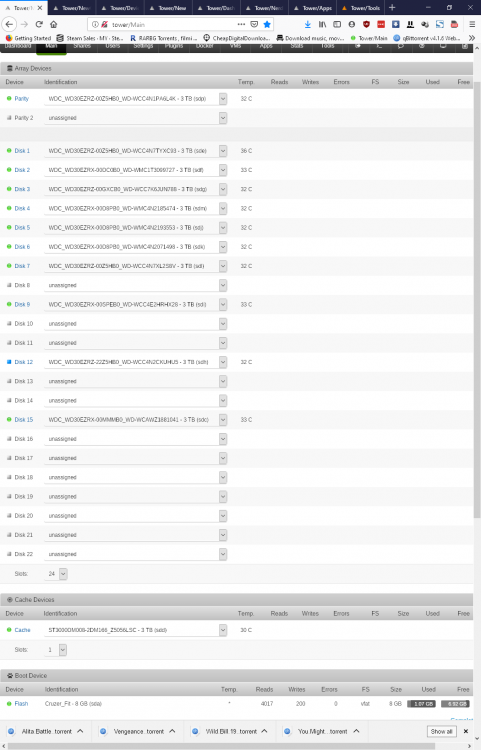Click the vertical page scrollbar
This screenshot has height=750, width=481.
477,301
